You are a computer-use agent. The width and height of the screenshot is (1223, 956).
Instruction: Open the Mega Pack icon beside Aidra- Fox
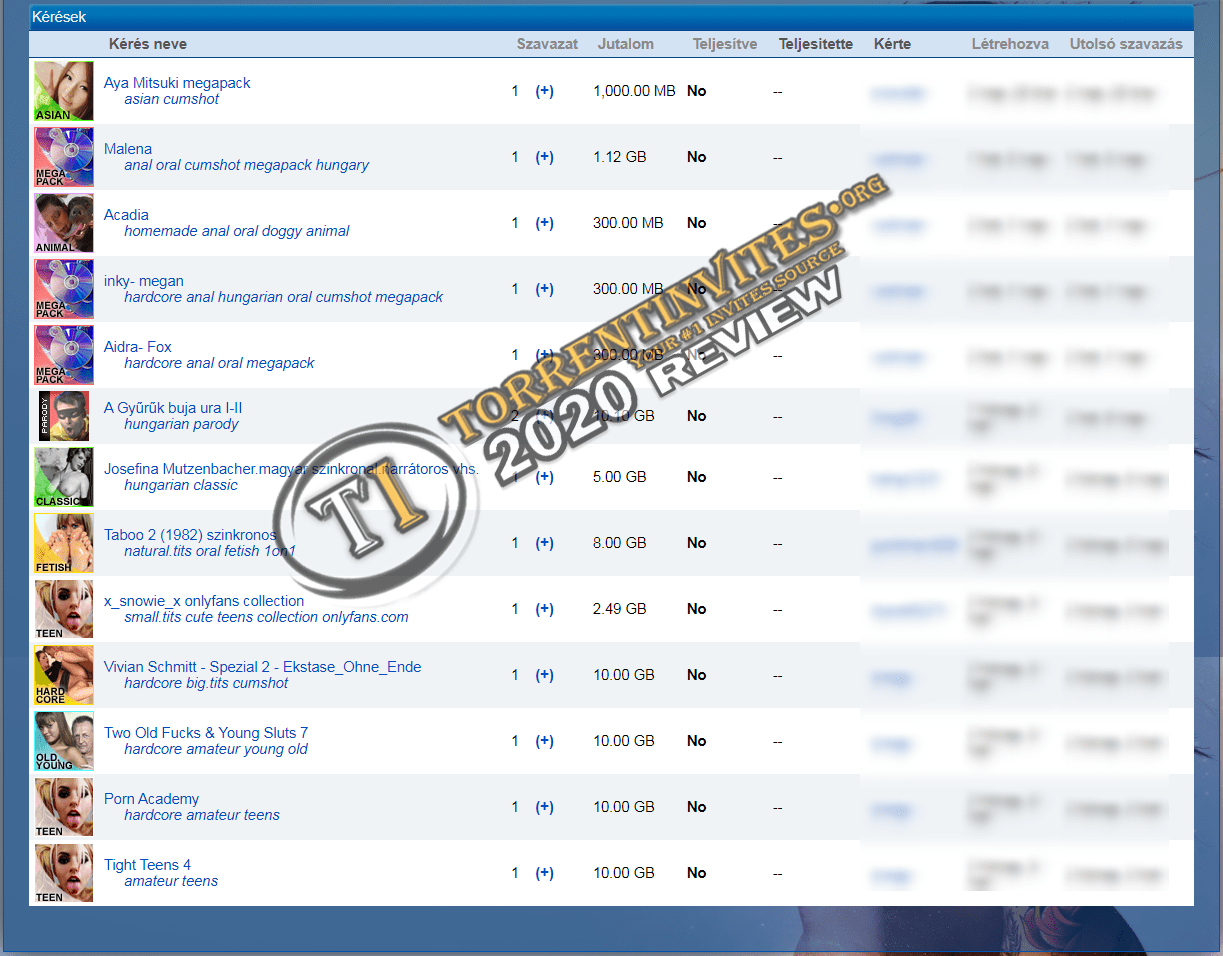pyautogui.click(x=64, y=355)
